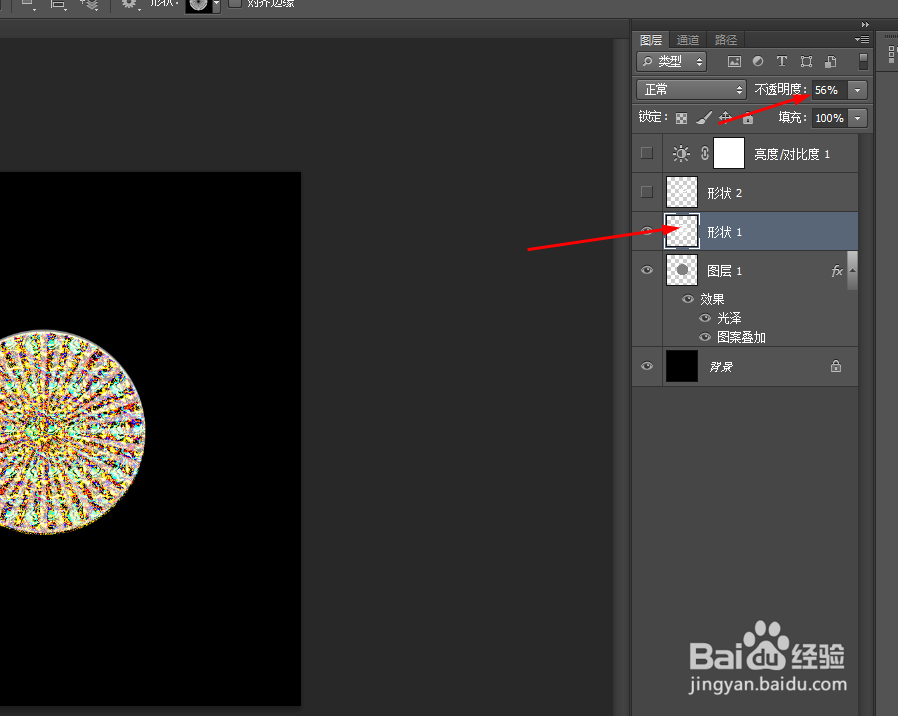Lock layer position with move icon
Screen dimensions: 898x716
click(725, 117)
